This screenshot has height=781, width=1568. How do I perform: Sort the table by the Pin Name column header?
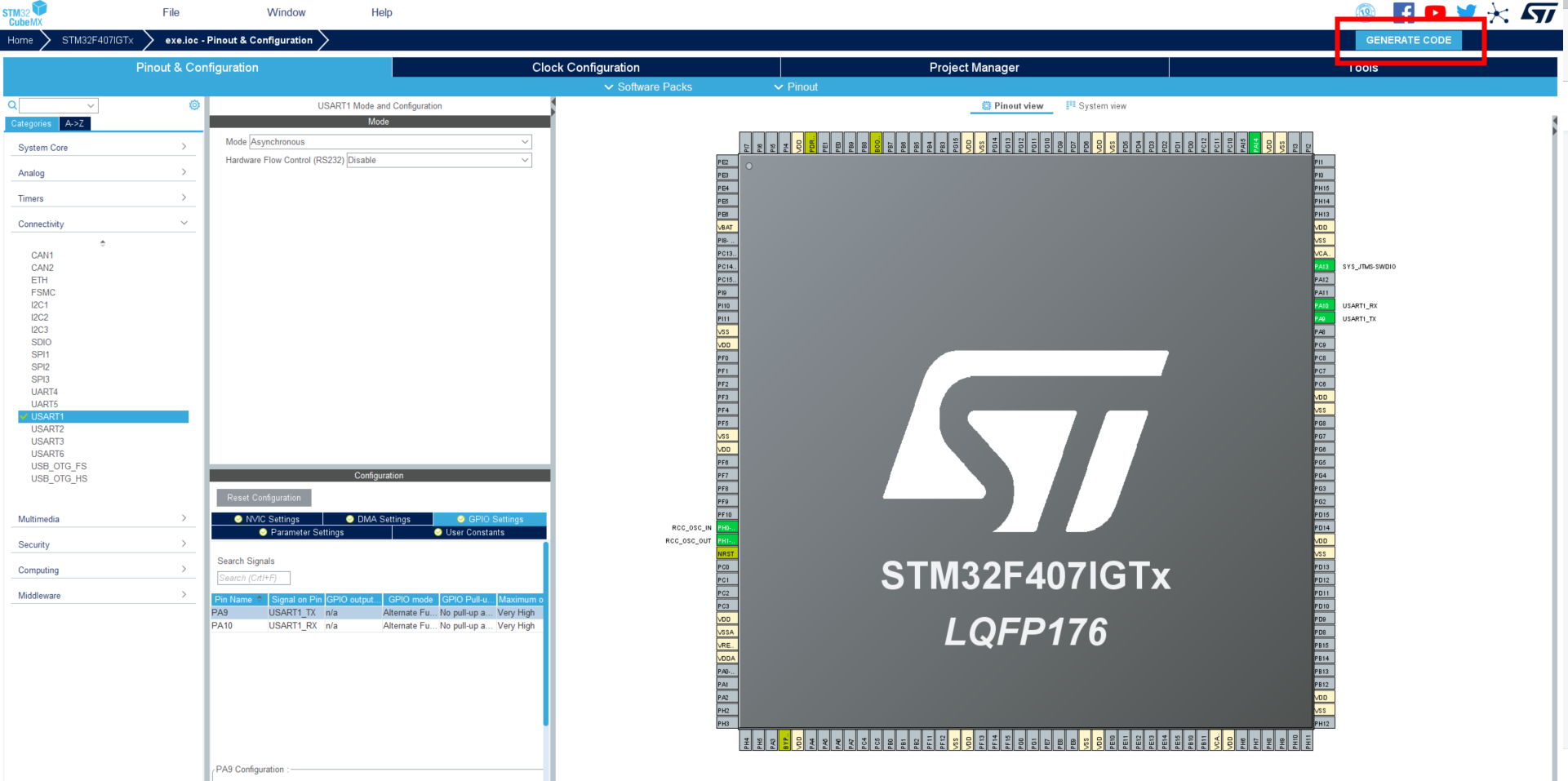click(x=239, y=600)
